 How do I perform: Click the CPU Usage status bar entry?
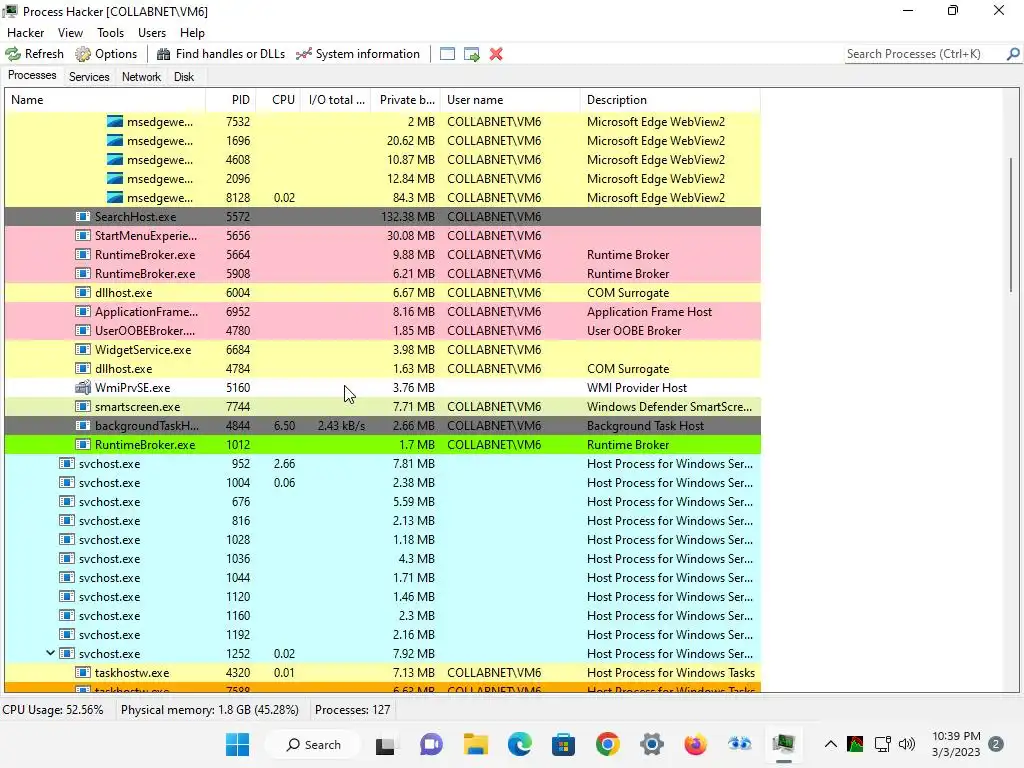[53, 710]
